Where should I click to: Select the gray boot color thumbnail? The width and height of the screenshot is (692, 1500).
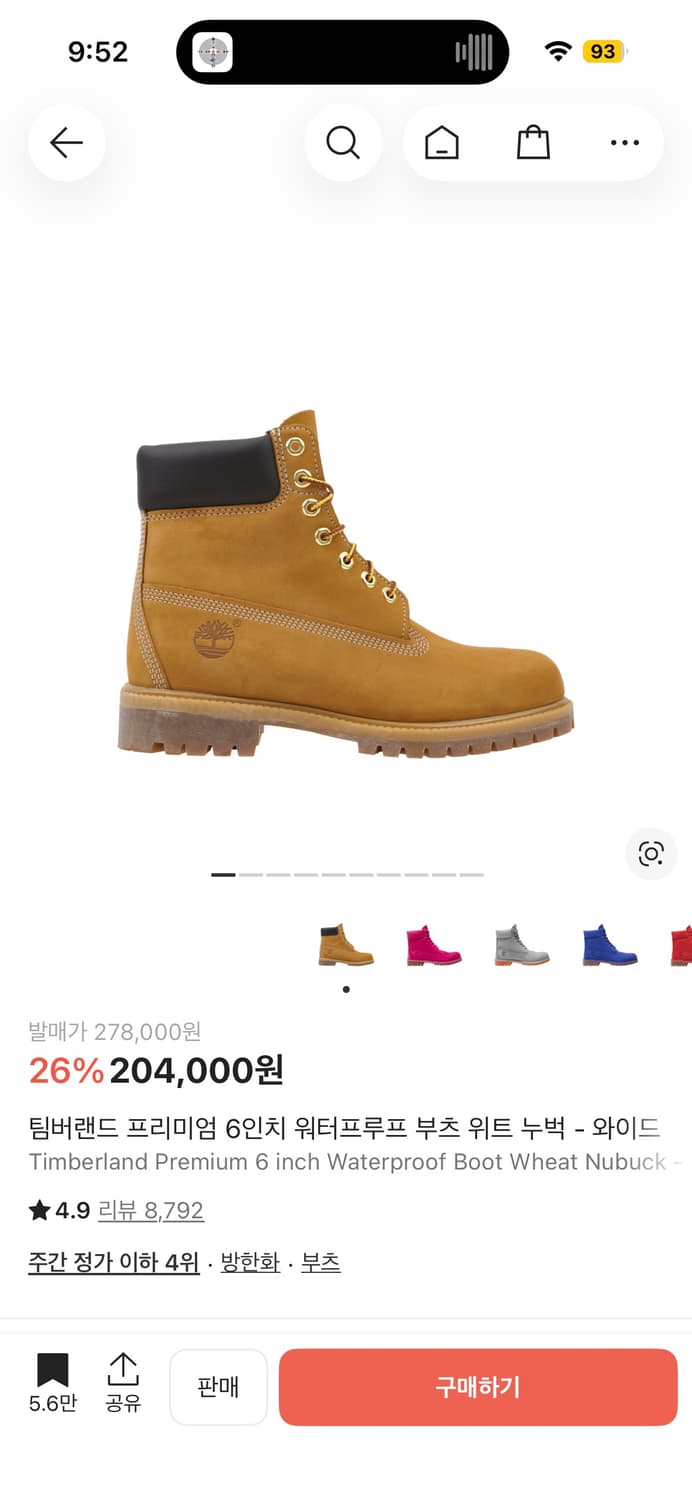[x=522, y=945]
